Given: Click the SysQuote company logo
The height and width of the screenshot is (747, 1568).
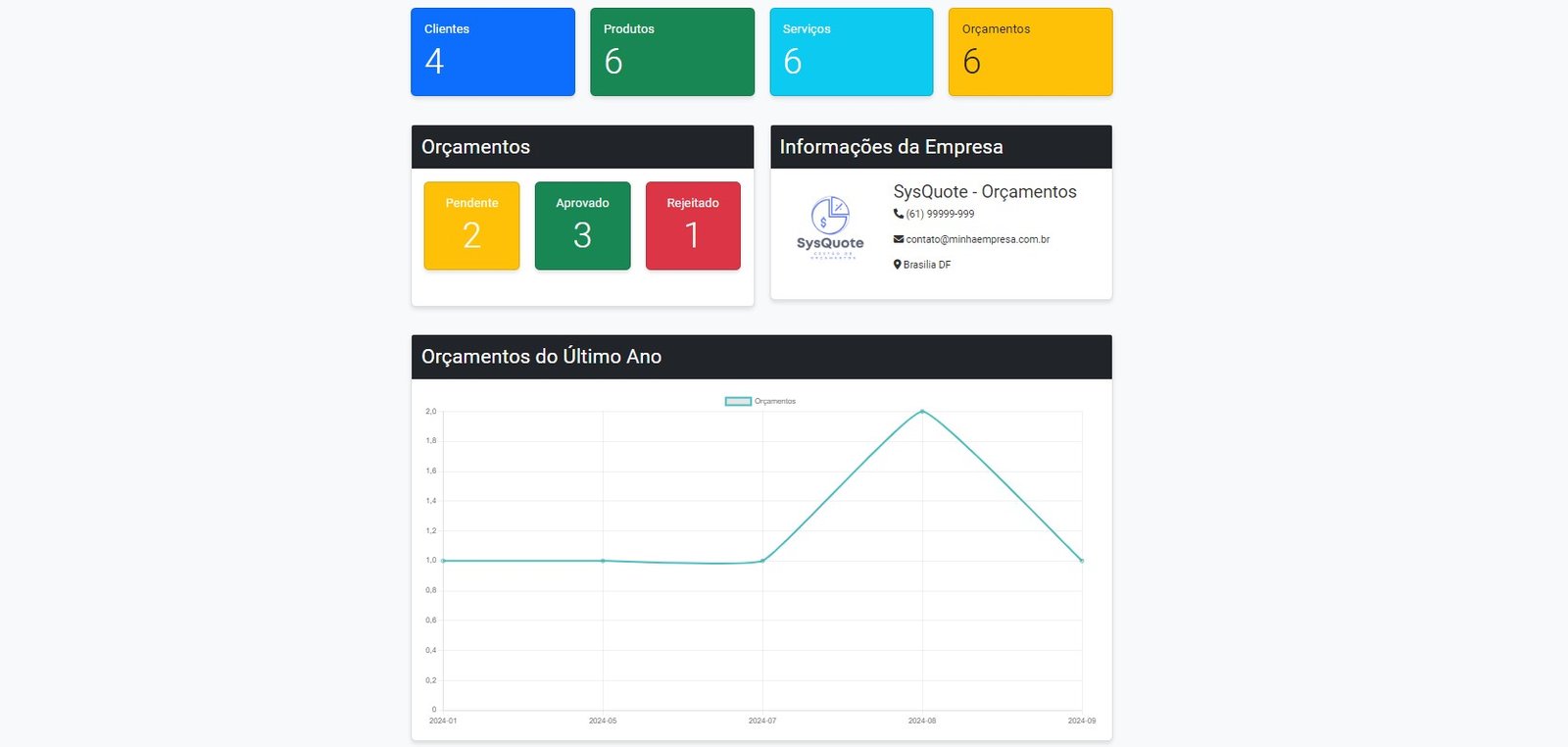Looking at the screenshot, I should (x=830, y=227).
